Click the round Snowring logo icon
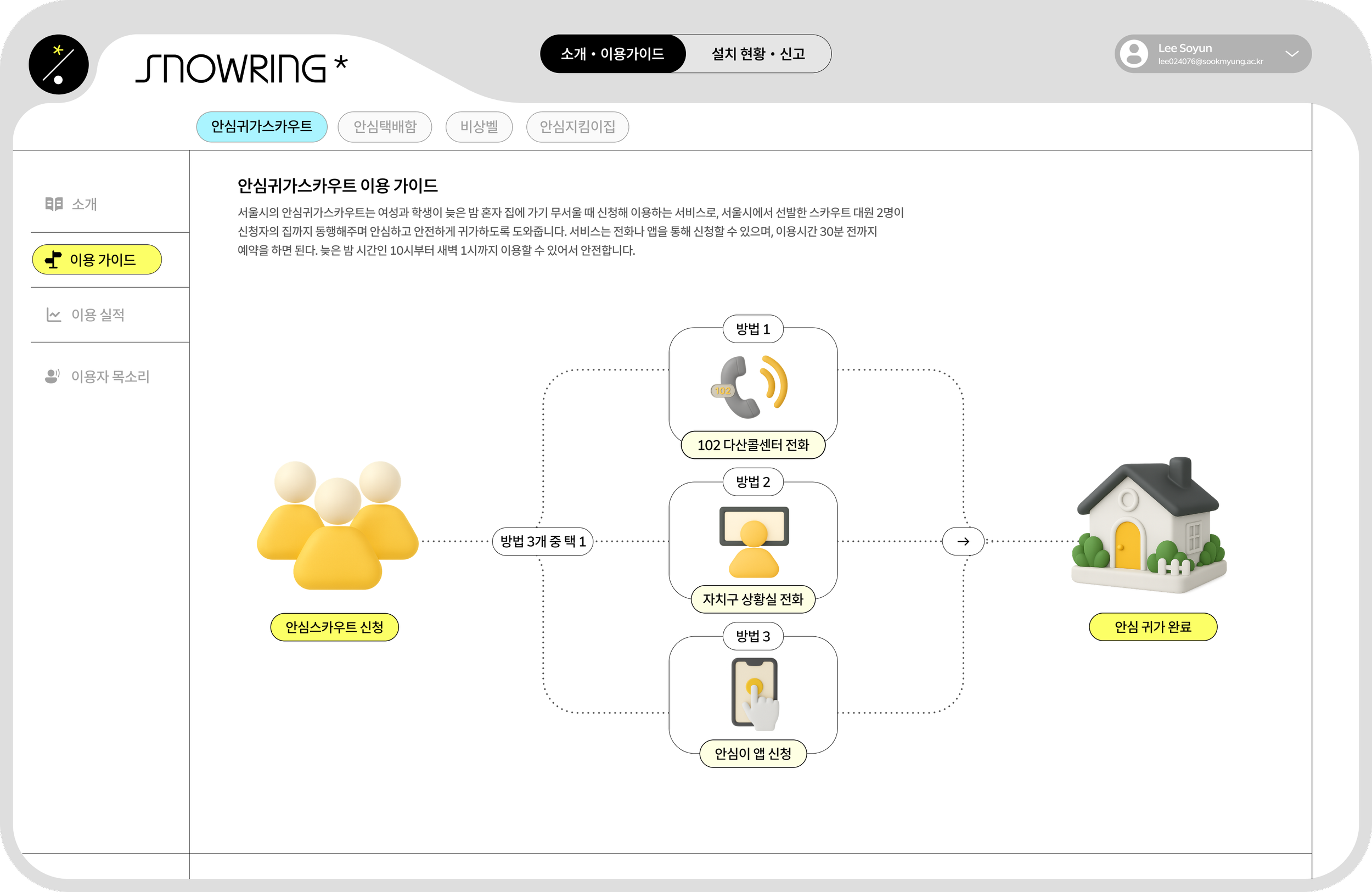 tap(58, 64)
